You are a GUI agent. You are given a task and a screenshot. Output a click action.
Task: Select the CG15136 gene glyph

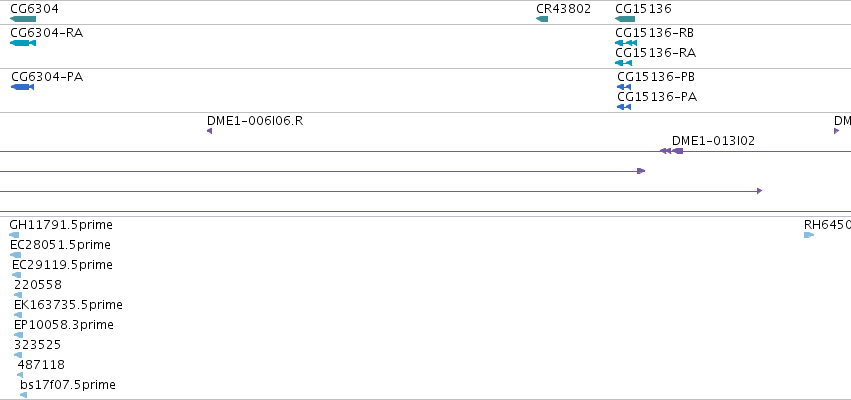pyautogui.click(x=625, y=19)
